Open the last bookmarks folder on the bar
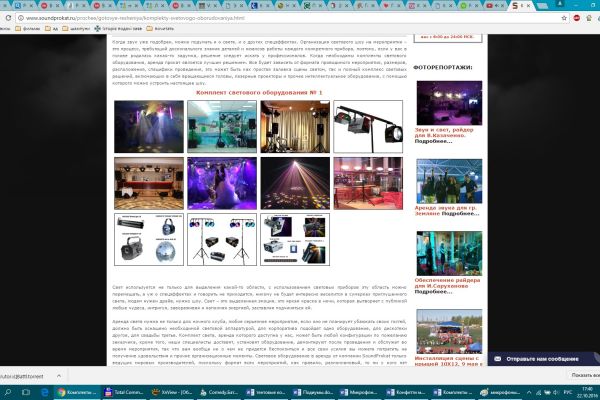Viewport: 600px width, 400px height. pyautogui.click(x=160, y=28)
